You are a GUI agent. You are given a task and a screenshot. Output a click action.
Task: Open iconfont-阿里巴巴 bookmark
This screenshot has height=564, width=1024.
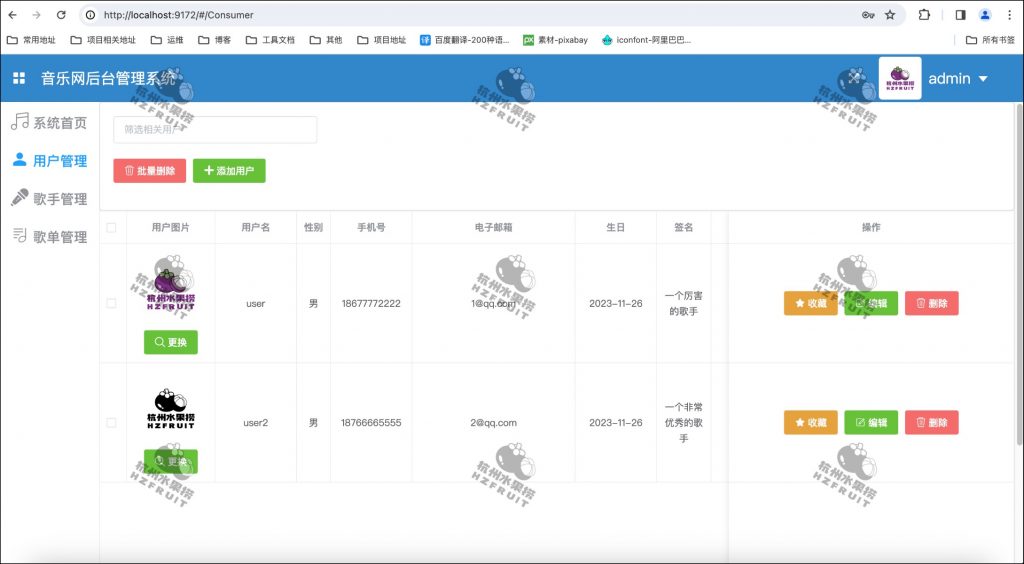(x=646, y=40)
